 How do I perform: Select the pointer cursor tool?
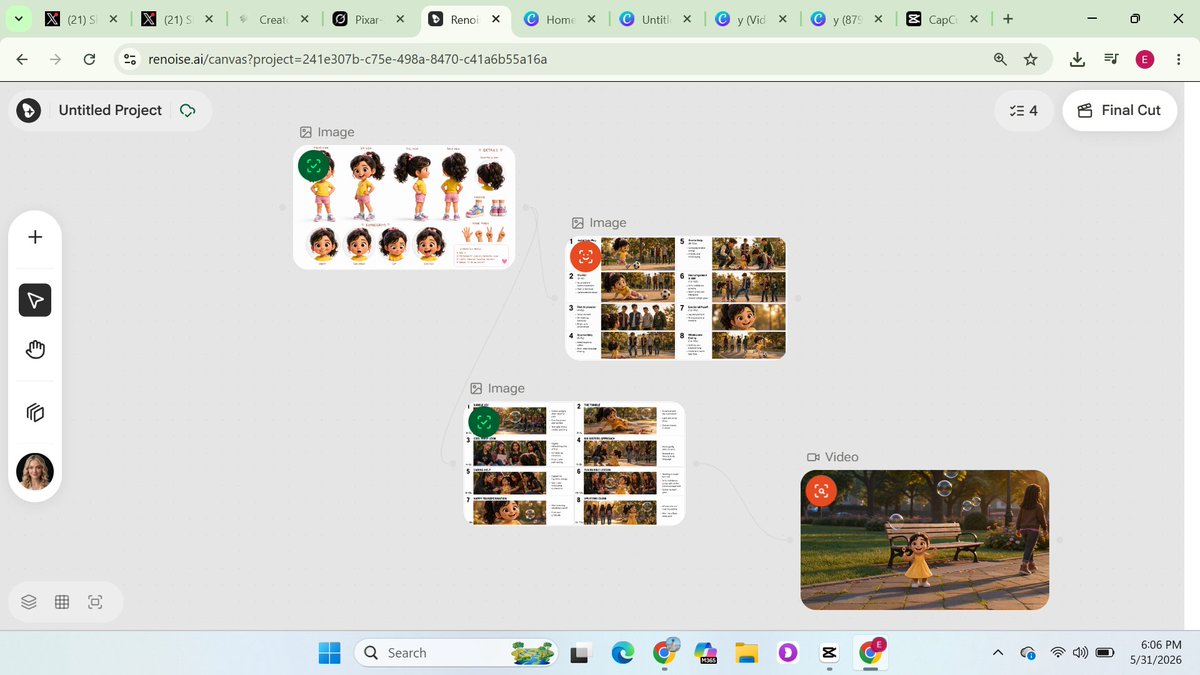(x=35, y=300)
